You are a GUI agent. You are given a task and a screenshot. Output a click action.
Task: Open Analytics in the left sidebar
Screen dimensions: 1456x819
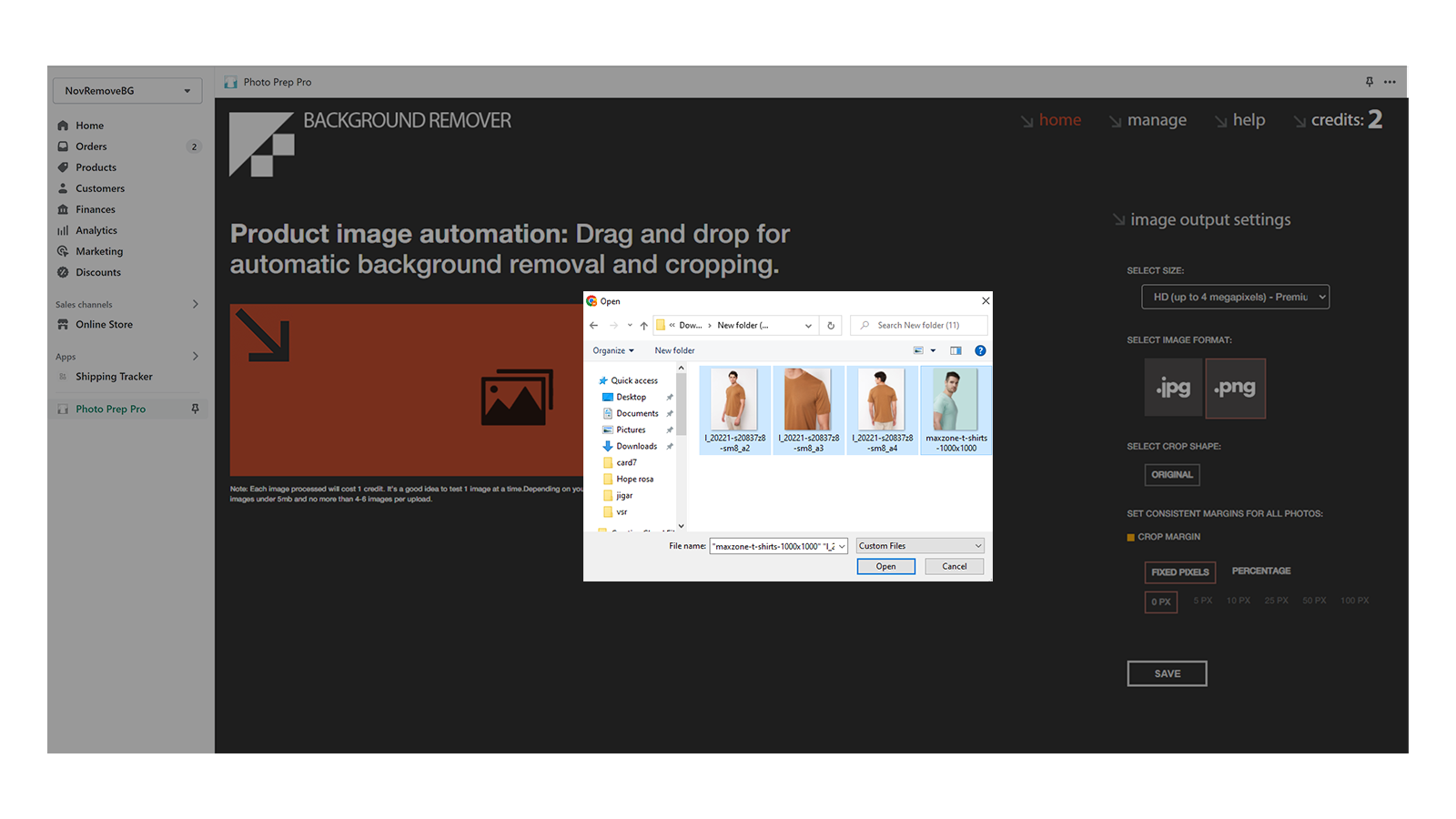coord(96,230)
